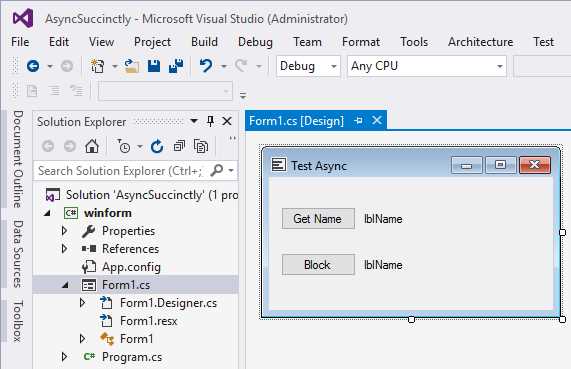This screenshot has width=571, height=369.
Task: Open the File menu
Action: click(20, 42)
